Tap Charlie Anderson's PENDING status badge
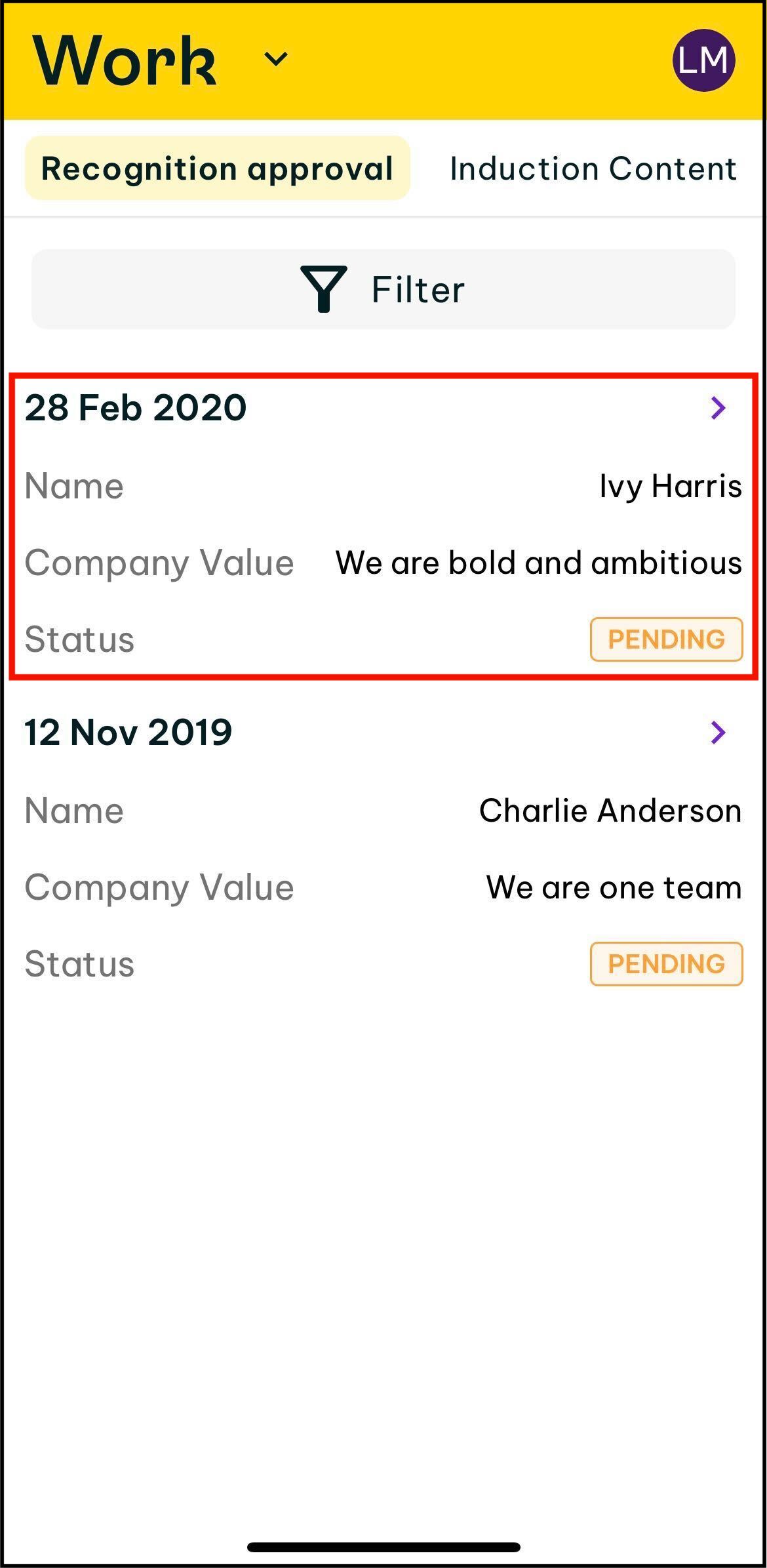Image resolution: width=767 pixels, height=1568 pixels. point(666,964)
